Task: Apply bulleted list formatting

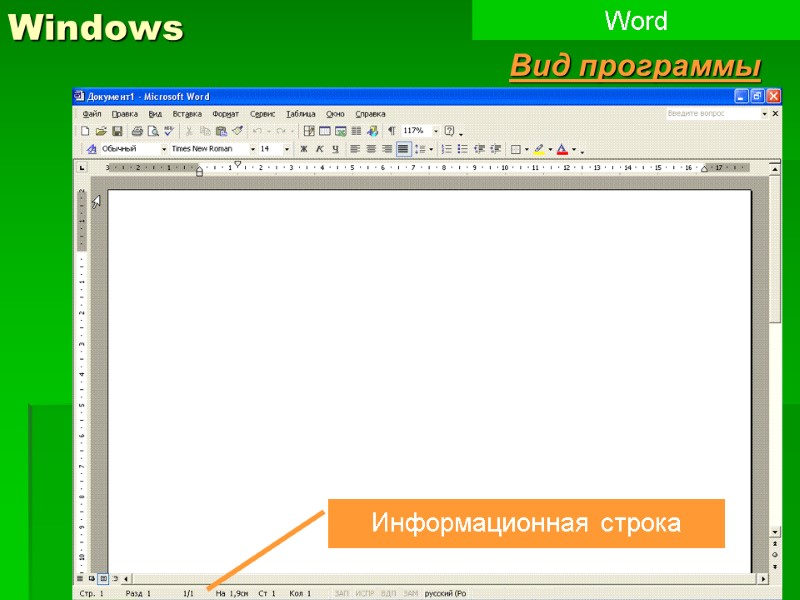Action: tap(462, 149)
